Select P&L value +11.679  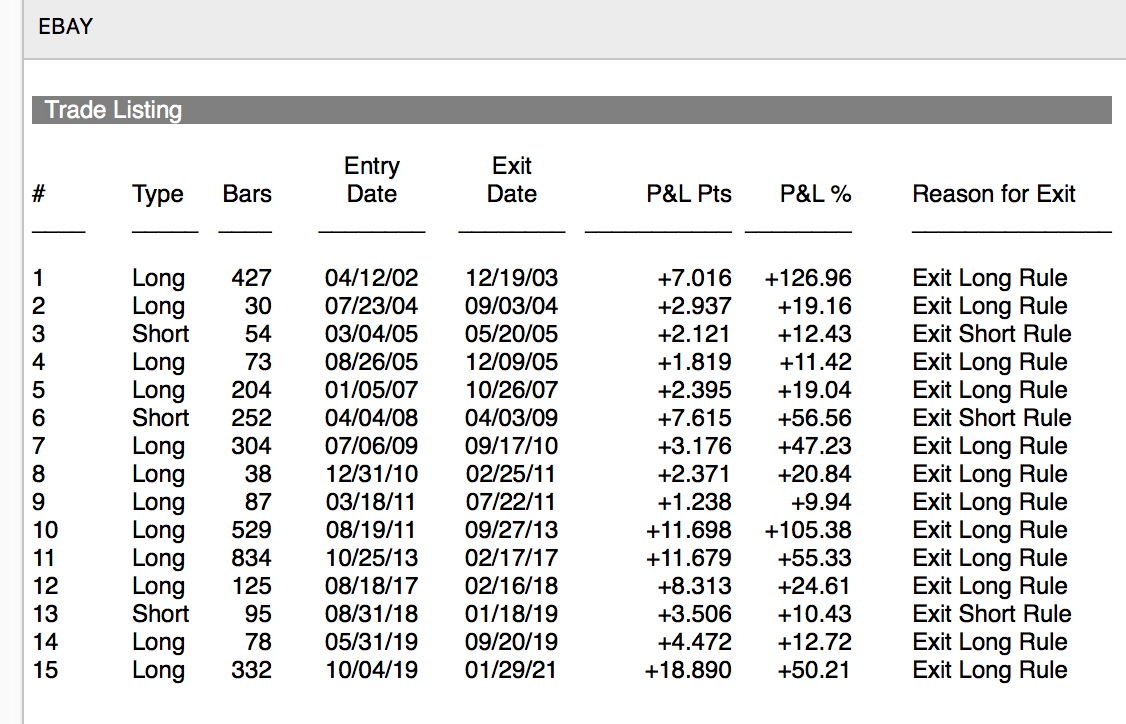pyautogui.click(x=689, y=558)
